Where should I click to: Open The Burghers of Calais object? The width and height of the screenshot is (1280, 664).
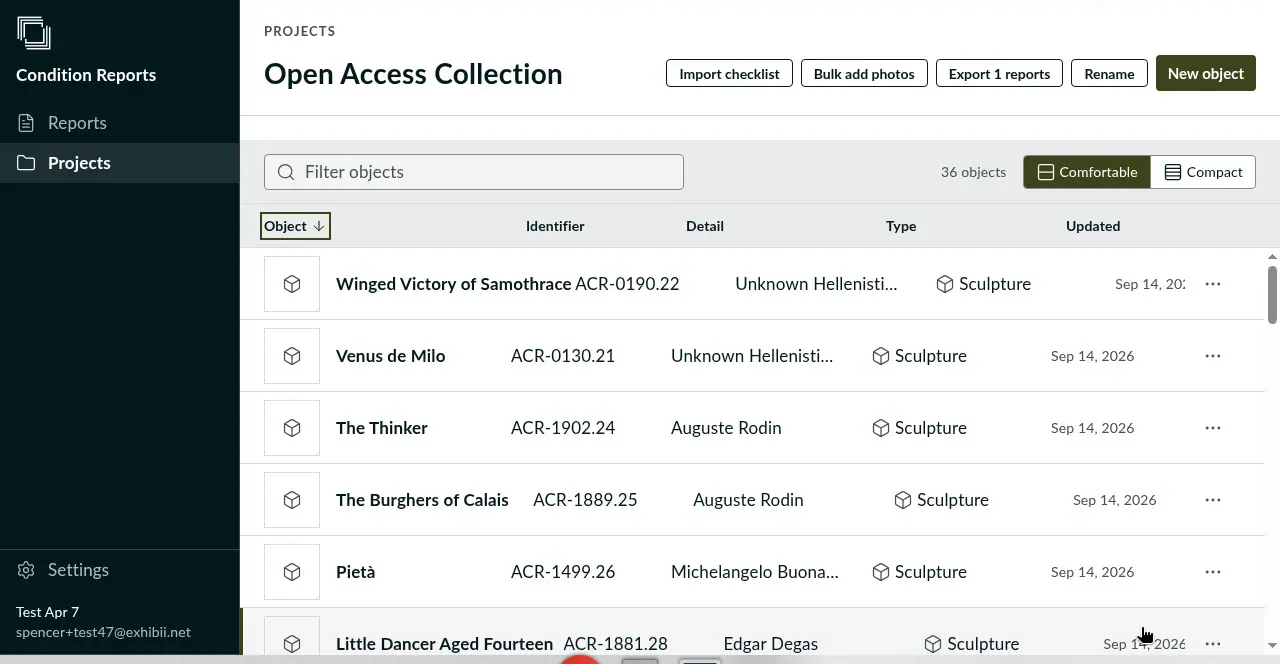[422, 500]
